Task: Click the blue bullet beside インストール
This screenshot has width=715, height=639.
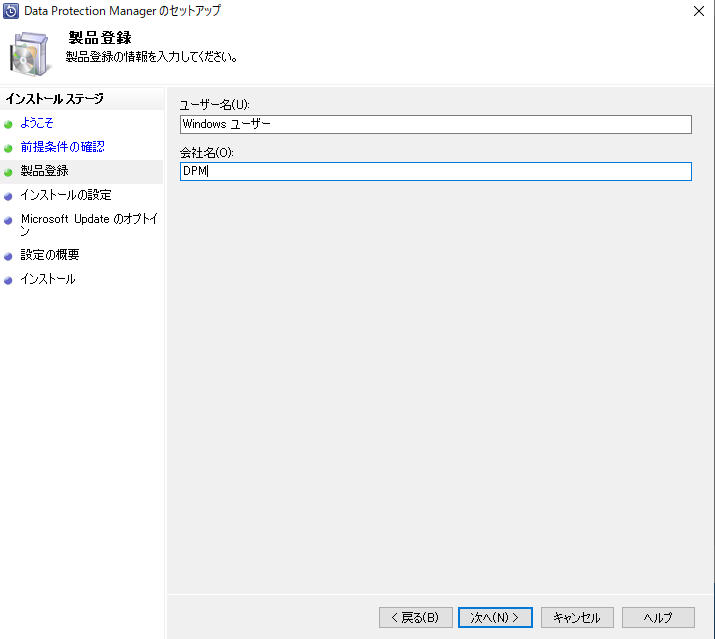Action: point(8,281)
